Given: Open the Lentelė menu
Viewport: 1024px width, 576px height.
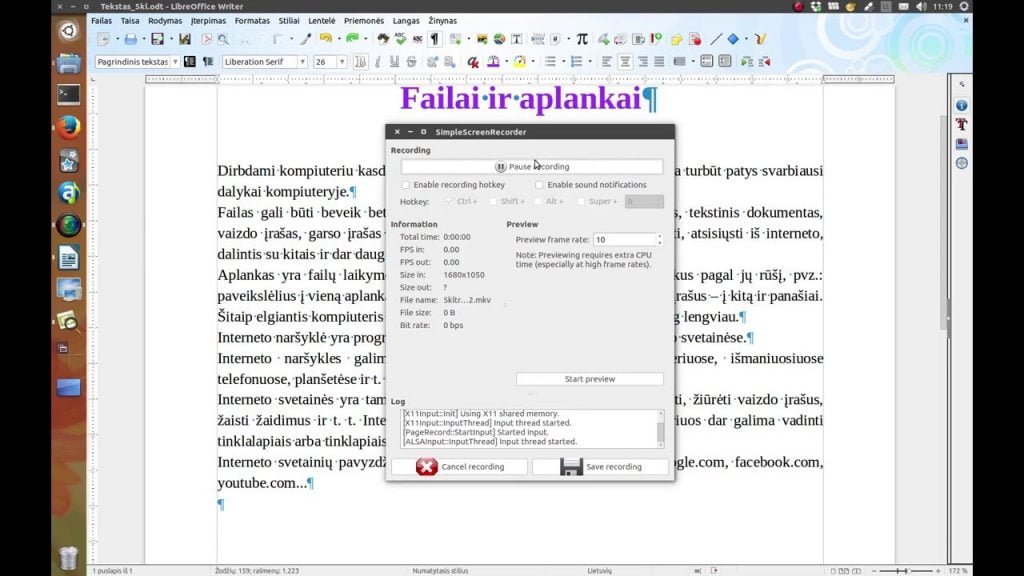Looking at the screenshot, I should click(x=321, y=21).
